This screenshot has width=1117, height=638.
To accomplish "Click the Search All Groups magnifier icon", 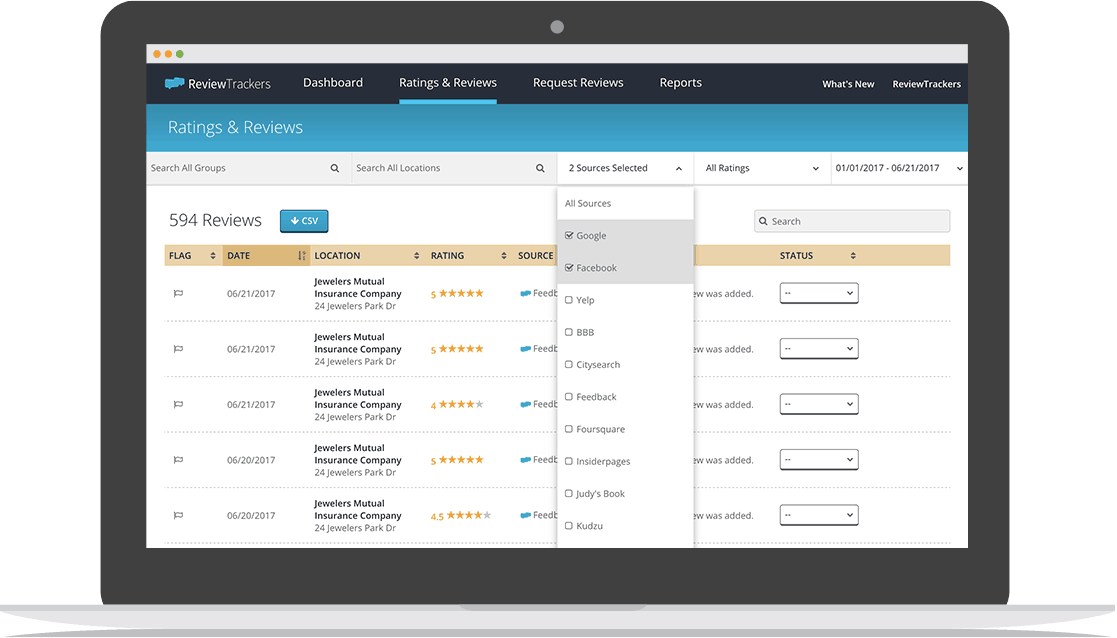I will [x=335, y=169].
